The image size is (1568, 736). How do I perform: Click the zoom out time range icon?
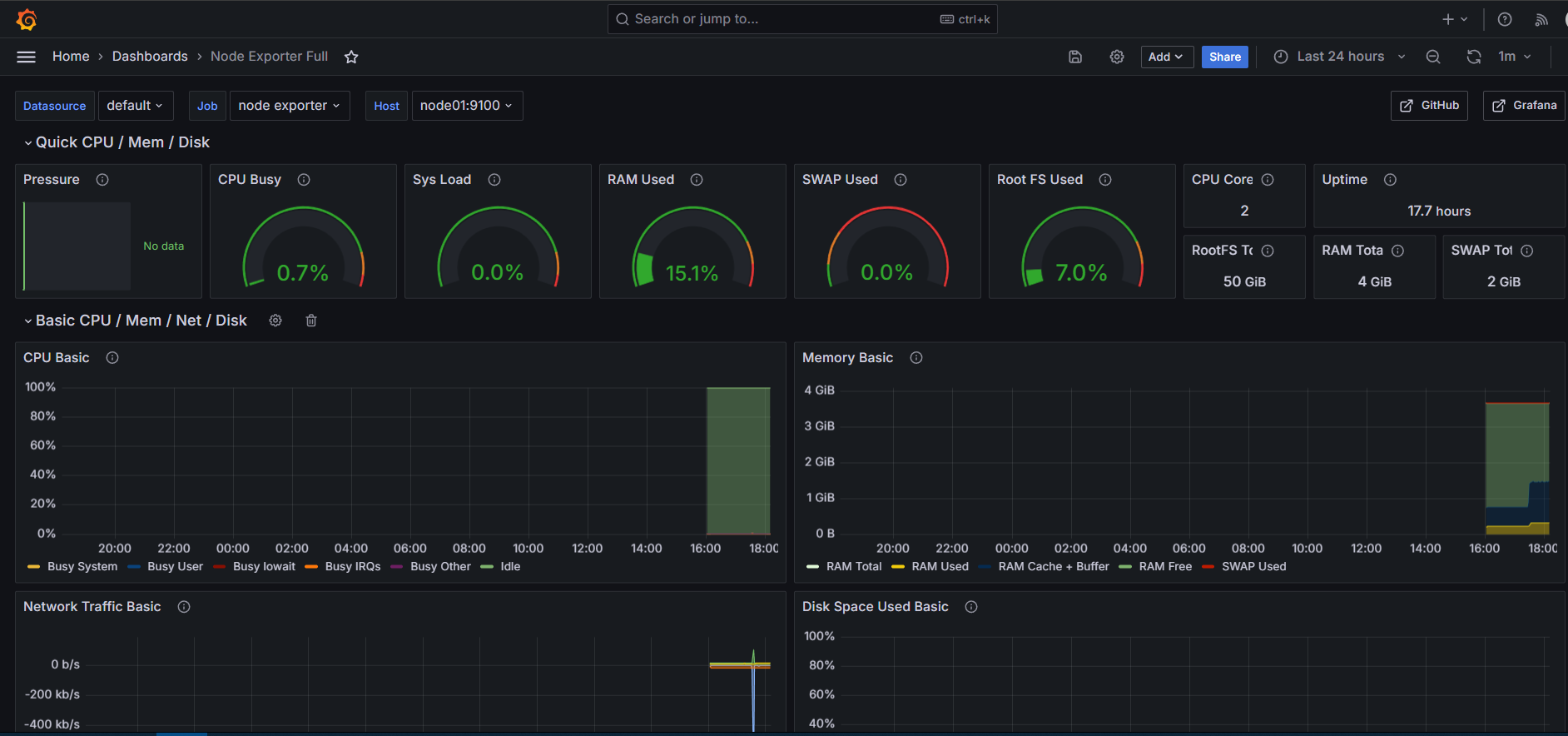(1433, 57)
